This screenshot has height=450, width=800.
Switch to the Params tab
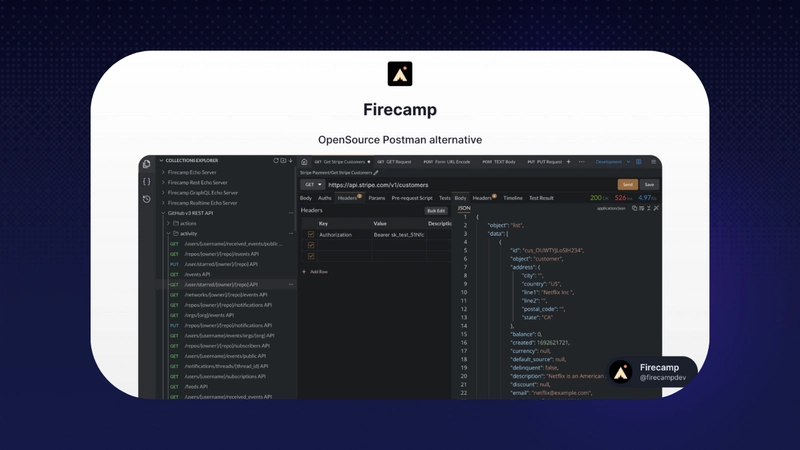pyautogui.click(x=376, y=198)
